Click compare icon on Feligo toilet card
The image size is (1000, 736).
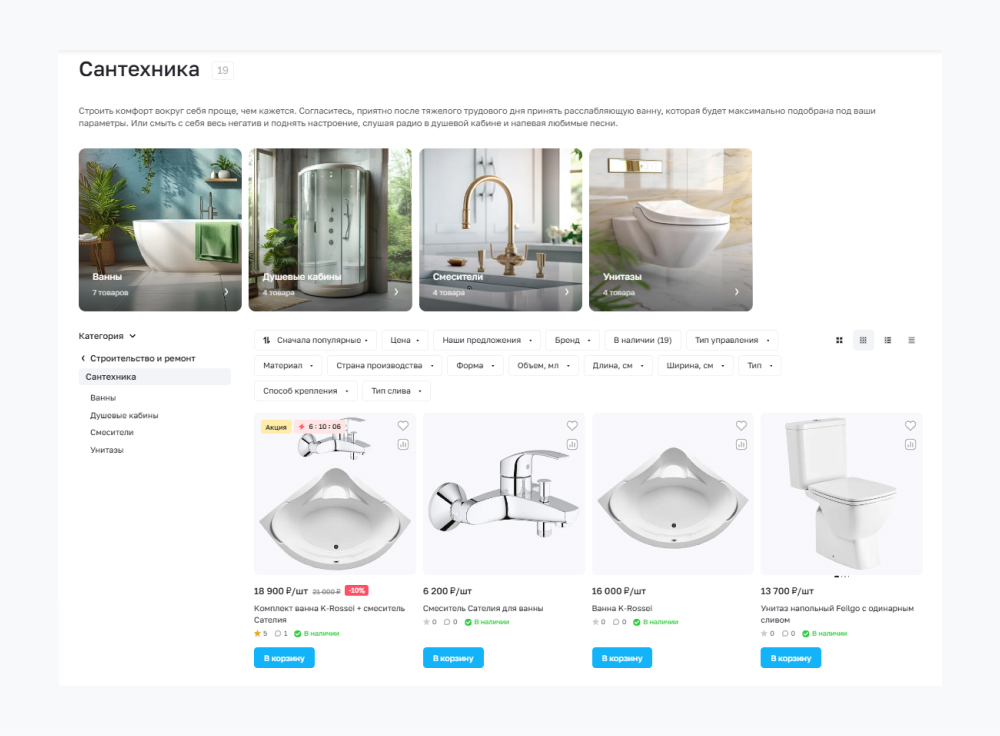(x=910, y=445)
